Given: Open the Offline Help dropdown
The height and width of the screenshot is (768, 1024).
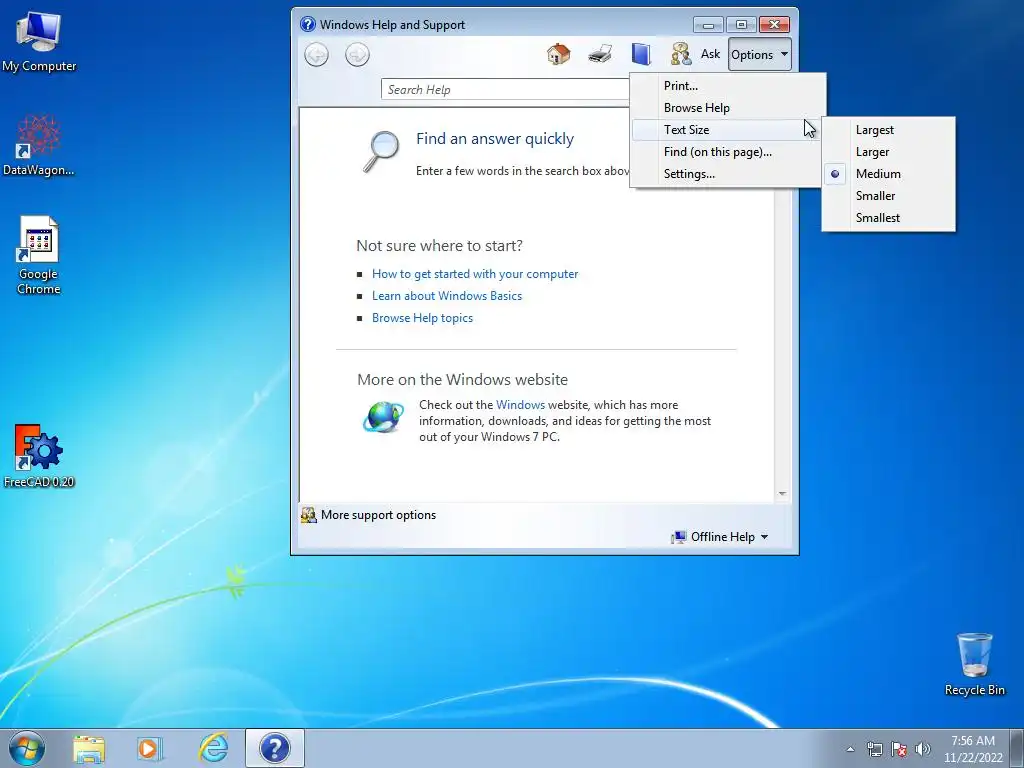Looking at the screenshot, I should (720, 537).
